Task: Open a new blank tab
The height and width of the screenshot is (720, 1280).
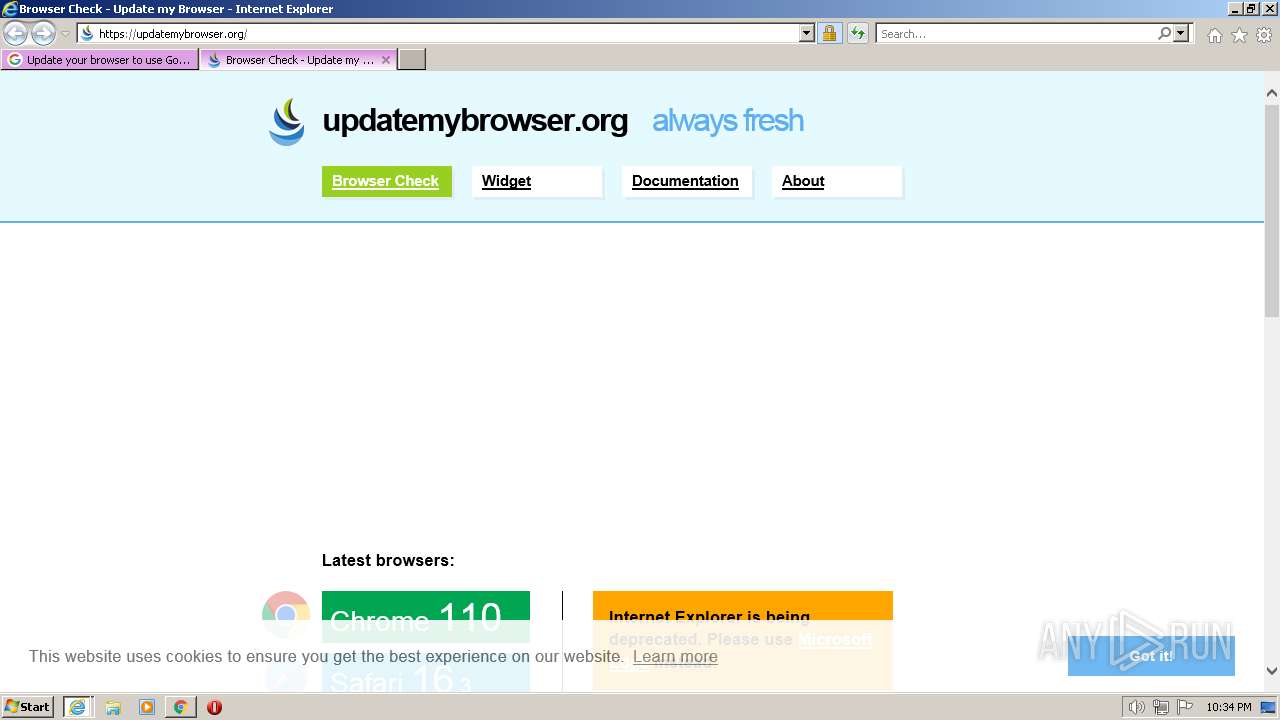Action: pyautogui.click(x=412, y=60)
